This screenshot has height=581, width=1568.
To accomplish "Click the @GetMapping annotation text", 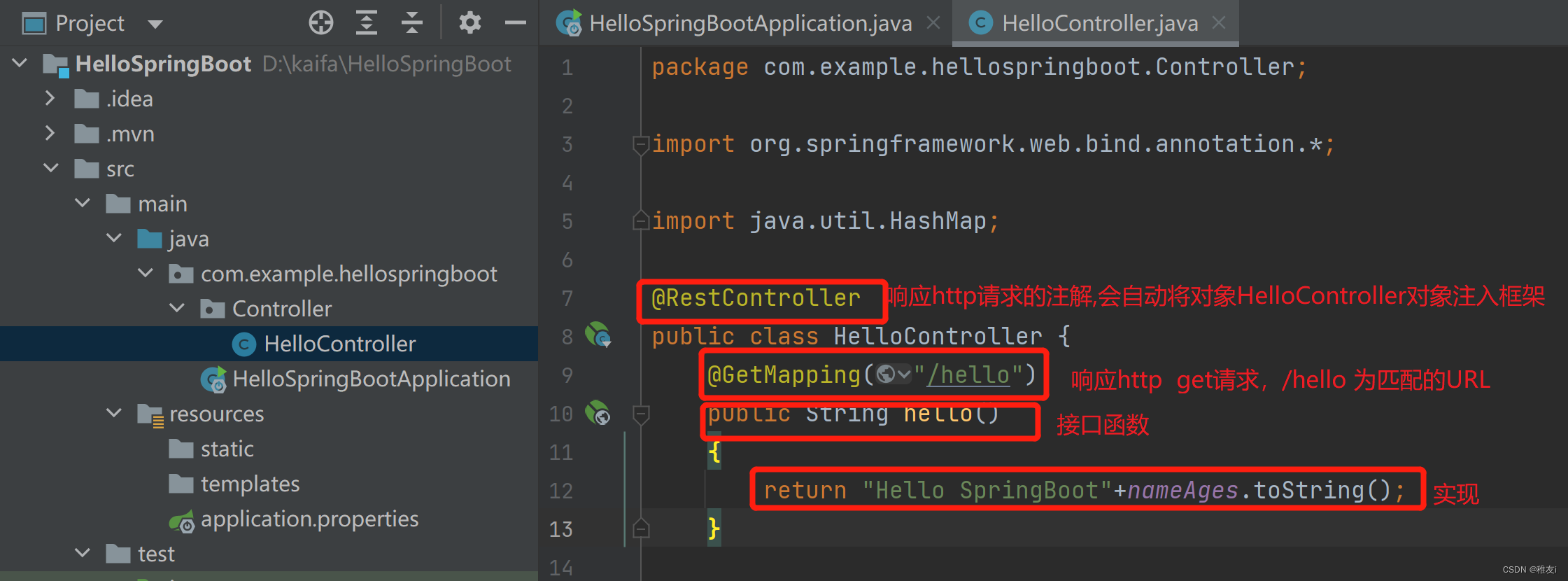I will pyautogui.click(x=784, y=375).
